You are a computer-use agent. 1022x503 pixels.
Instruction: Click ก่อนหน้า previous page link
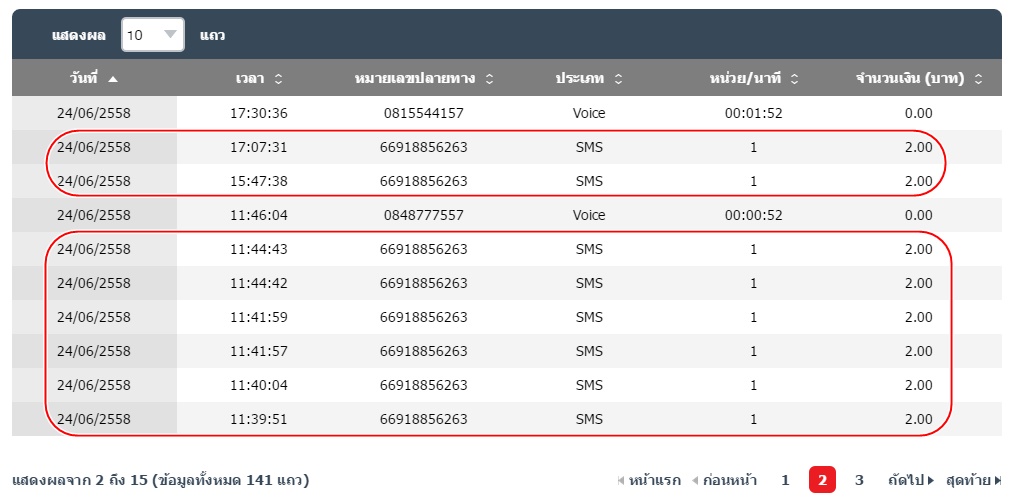pyautogui.click(x=724, y=480)
